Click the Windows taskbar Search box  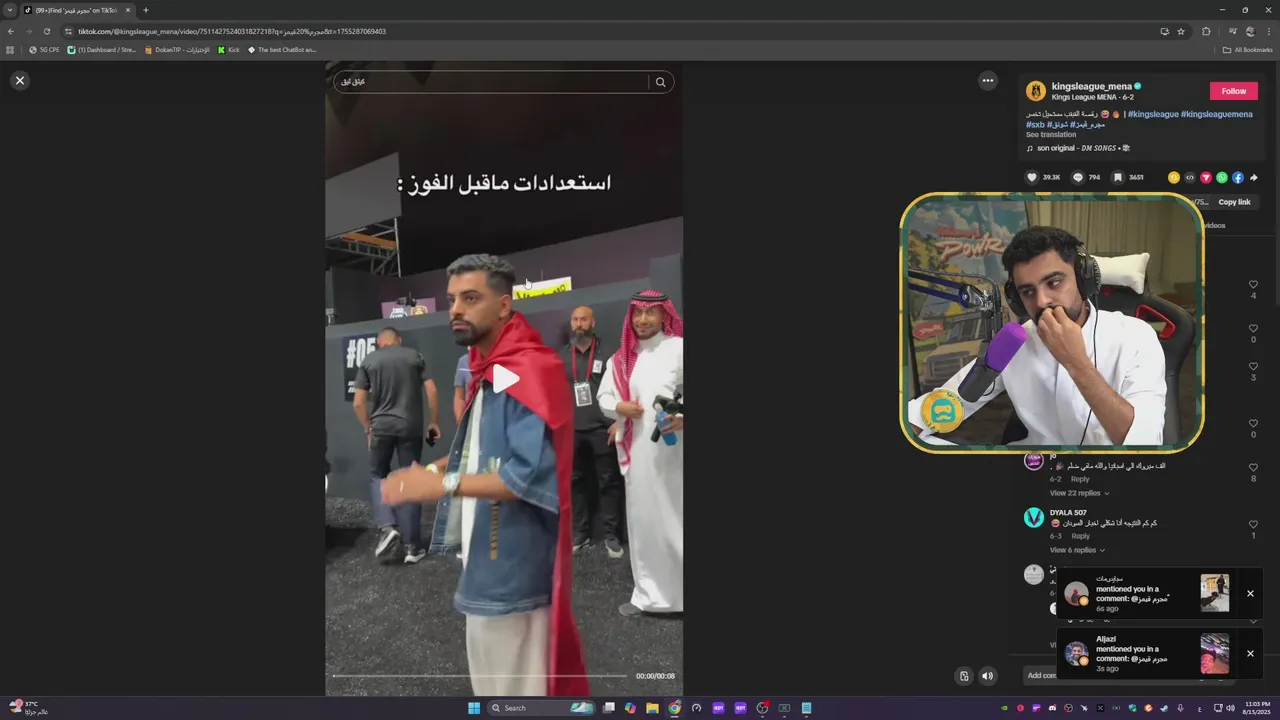pyautogui.click(x=541, y=708)
